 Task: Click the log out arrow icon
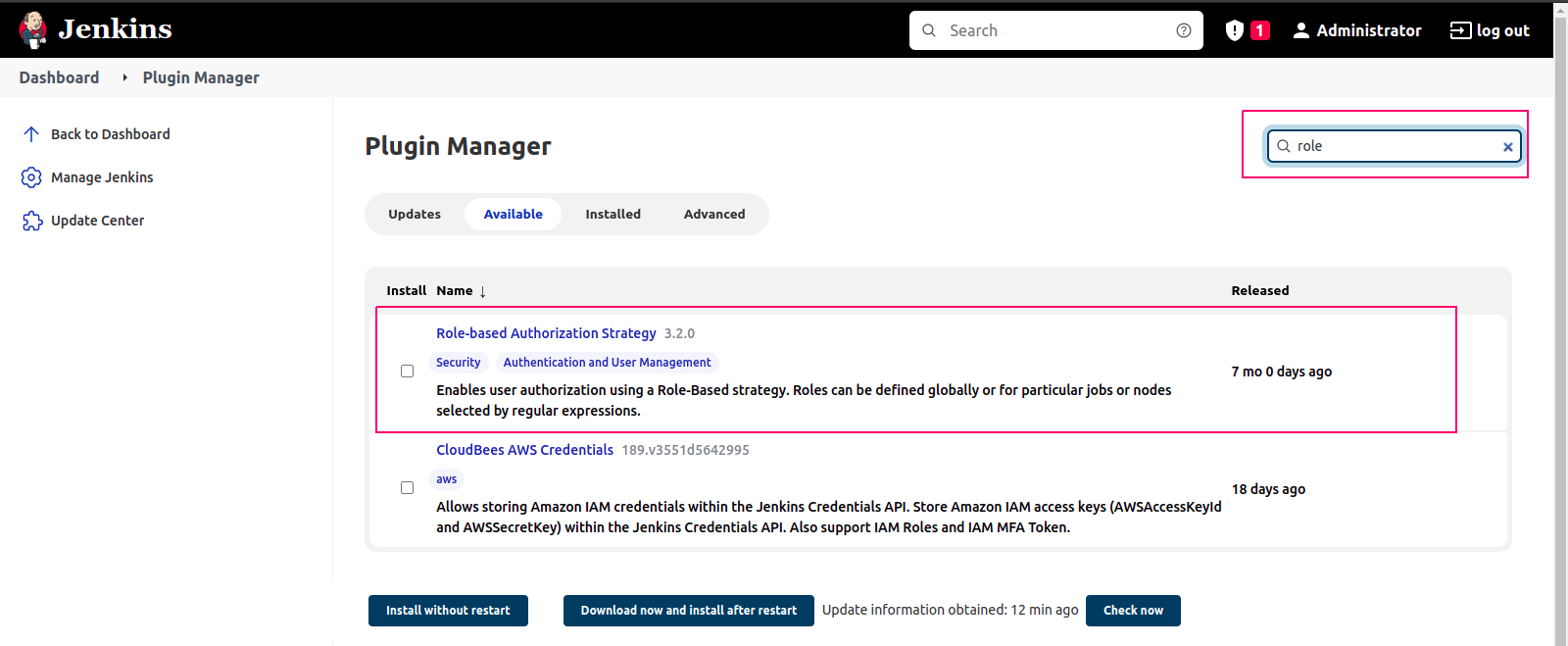[x=1460, y=30]
